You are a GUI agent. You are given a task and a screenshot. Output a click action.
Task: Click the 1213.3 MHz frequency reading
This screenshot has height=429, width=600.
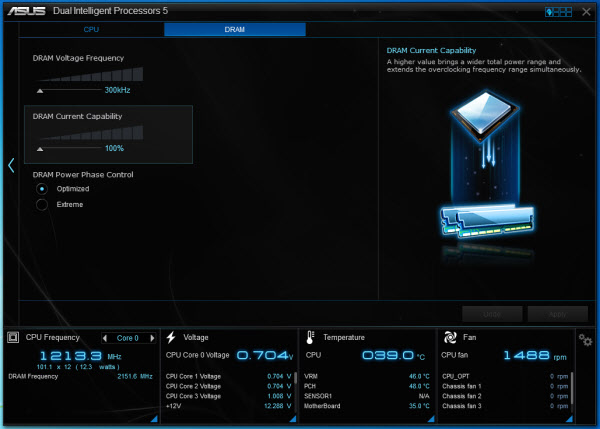[80, 356]
